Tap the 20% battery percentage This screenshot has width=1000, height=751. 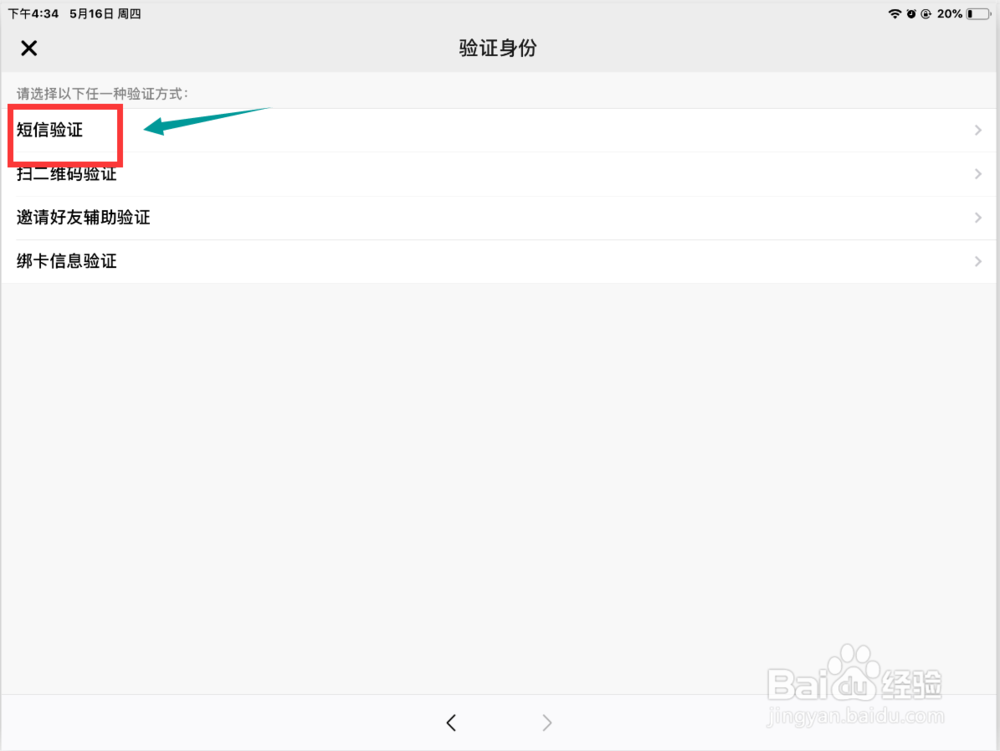(950, 13)
